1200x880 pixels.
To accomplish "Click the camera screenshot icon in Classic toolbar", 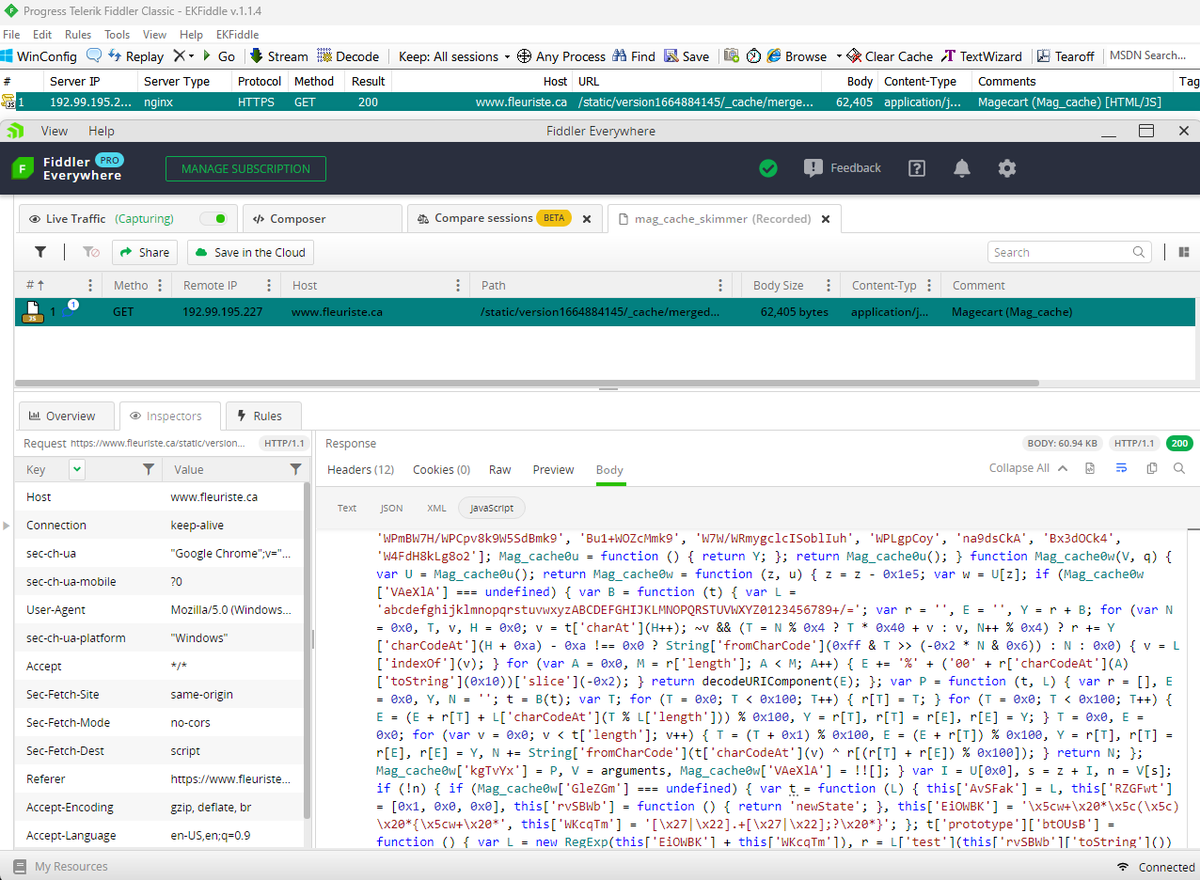I will click(x=731, y=56).
